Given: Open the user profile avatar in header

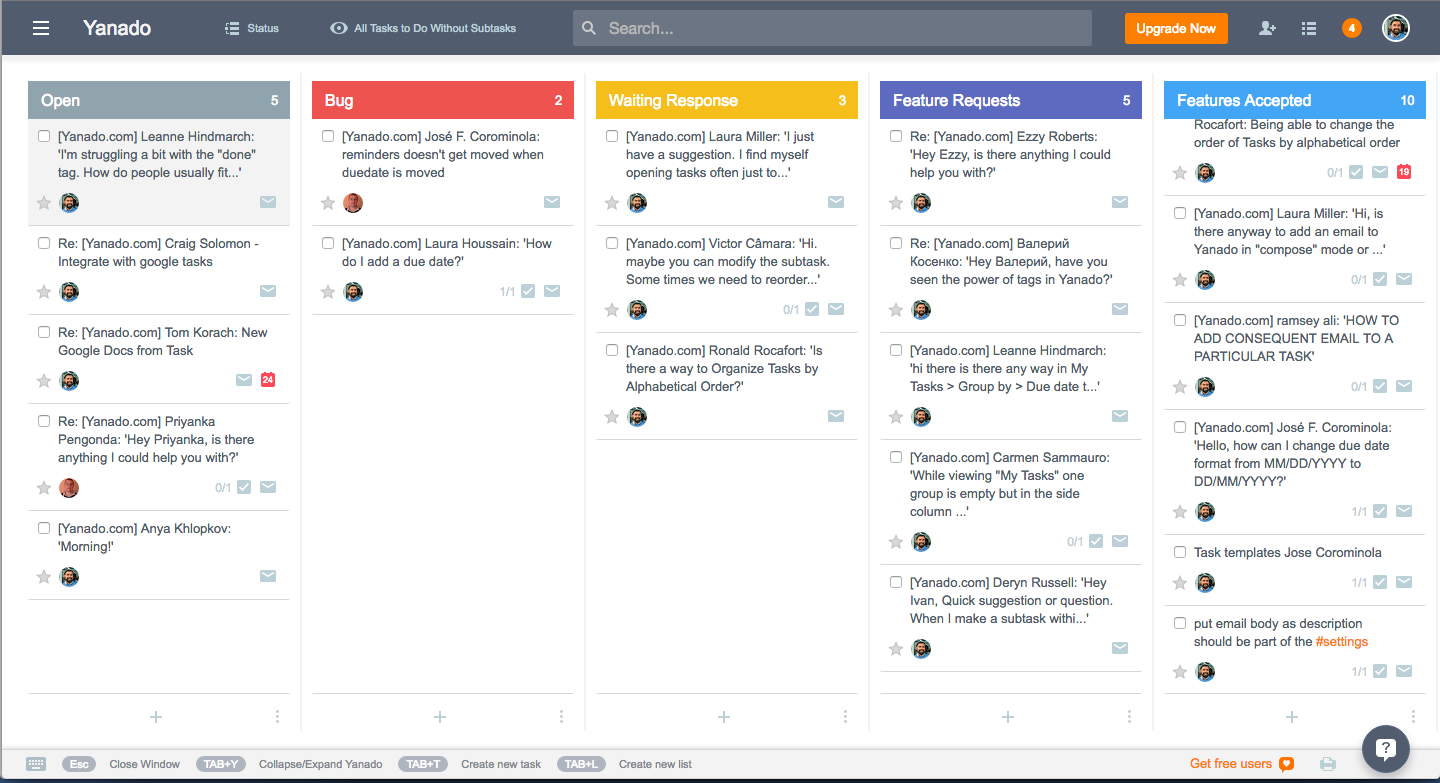Looking at the screenshot, I should [1396, 28].
